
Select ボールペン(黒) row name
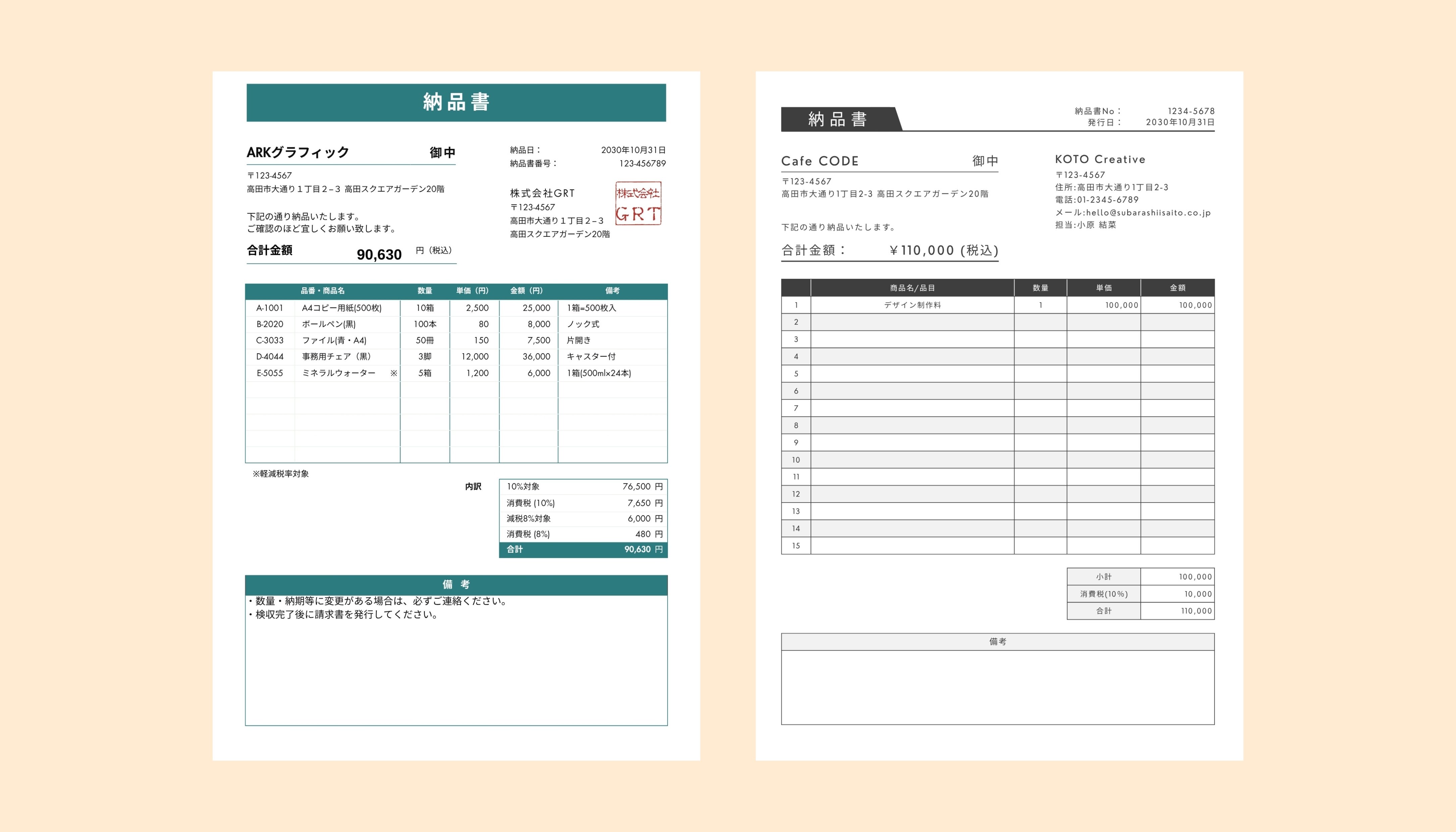pos(328,324)
